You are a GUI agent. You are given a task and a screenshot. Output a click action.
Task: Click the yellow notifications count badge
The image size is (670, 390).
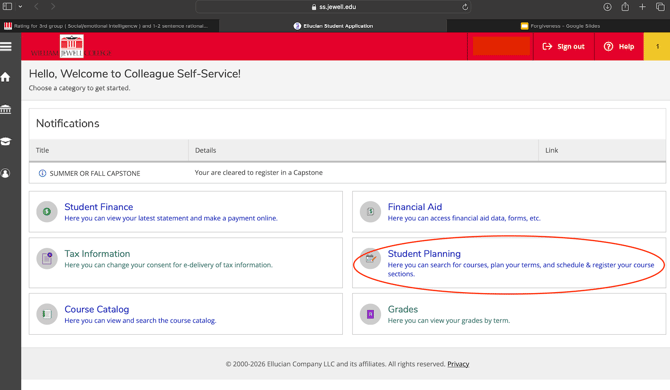click(657, 47)
